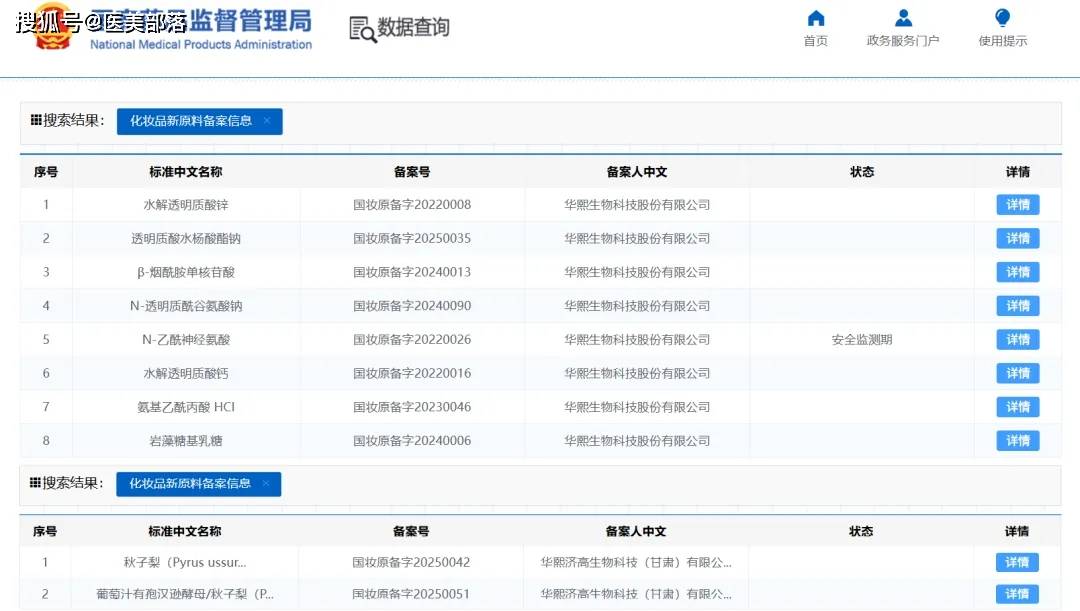Select the lower 化妆品新原料备案信息 tab
Viewport: 1080px width, 611px height.
[x=189, y=484]
